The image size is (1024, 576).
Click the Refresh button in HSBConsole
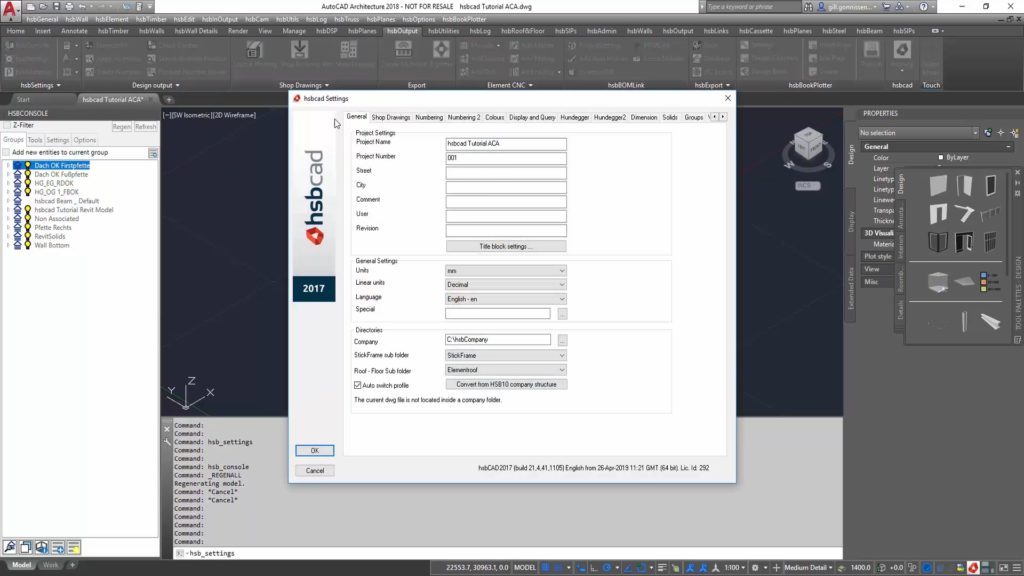[145, 127]
